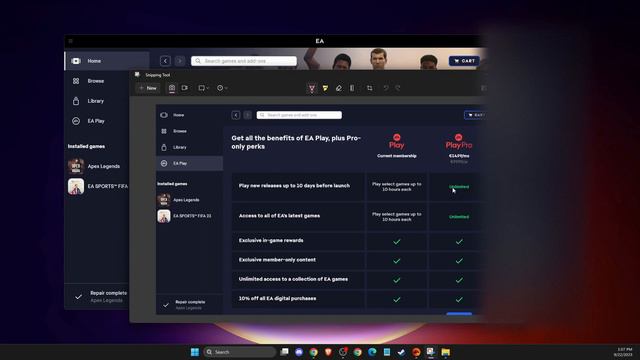Select the Image crop tool
640x360 pixels.
click(x=369, y=88)
